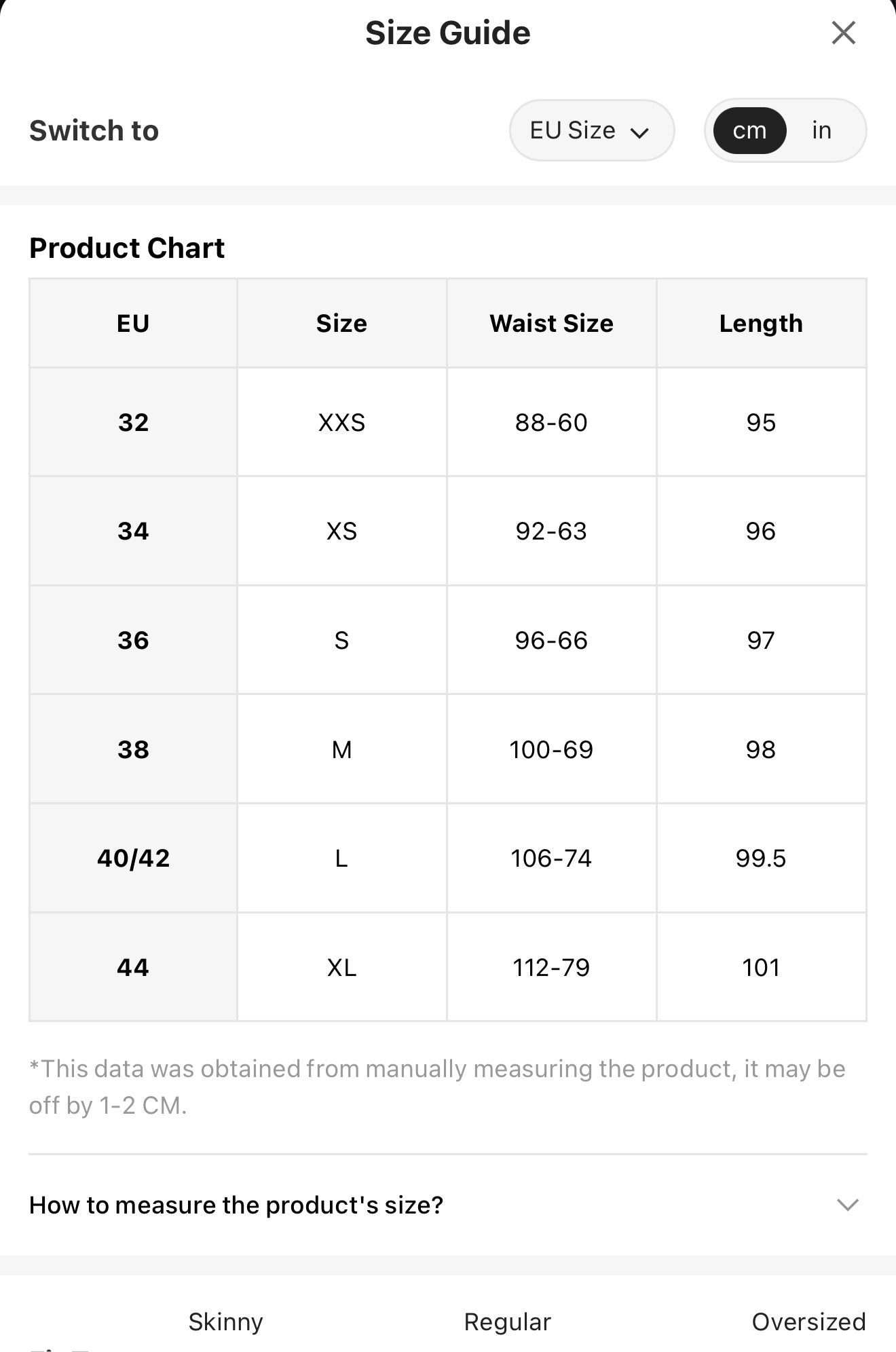
Task: Click the Product Chart heading
Action: coord(127,248)
